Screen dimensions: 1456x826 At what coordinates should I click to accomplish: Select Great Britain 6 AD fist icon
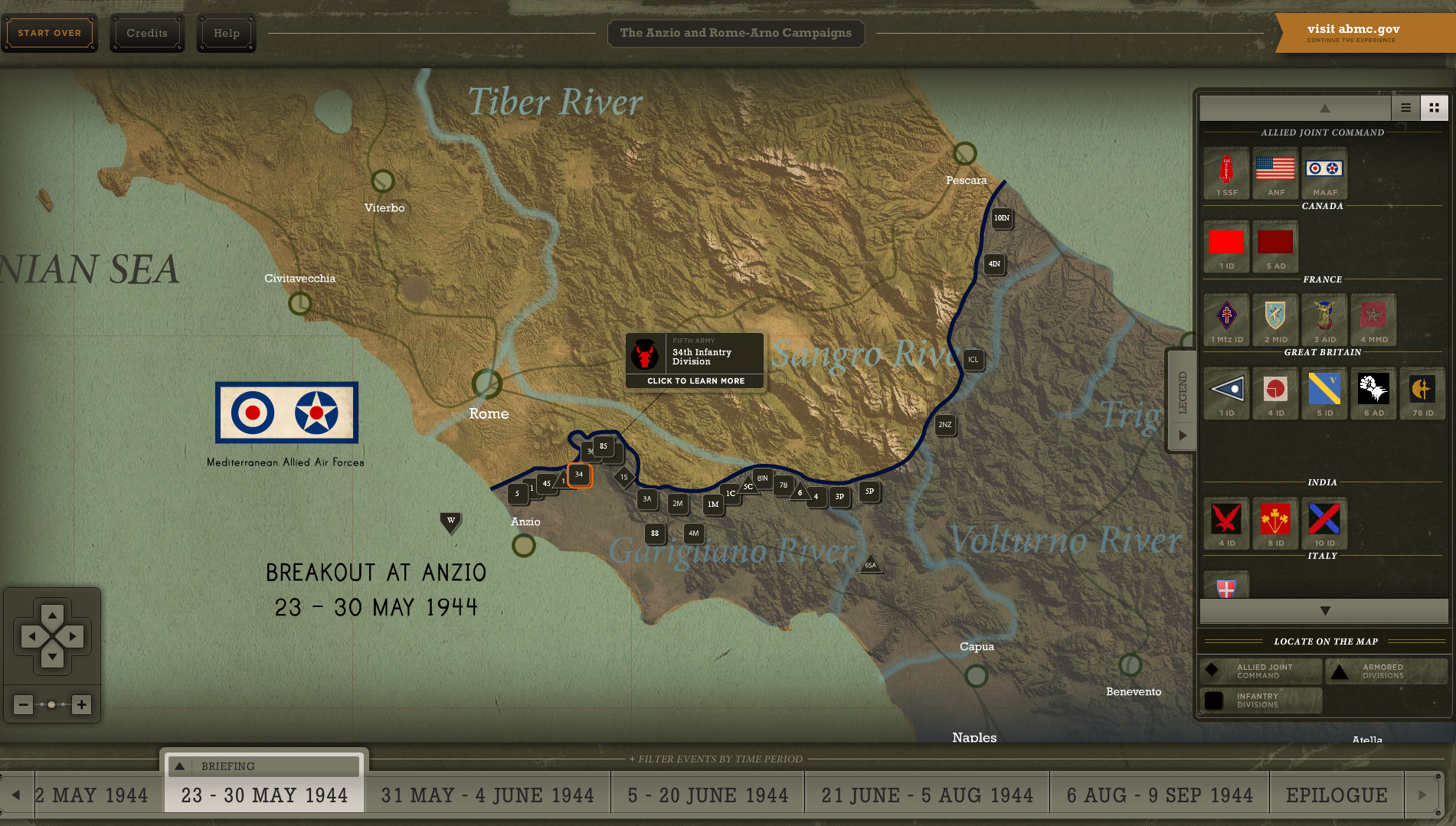click(x=1373, y=391)
